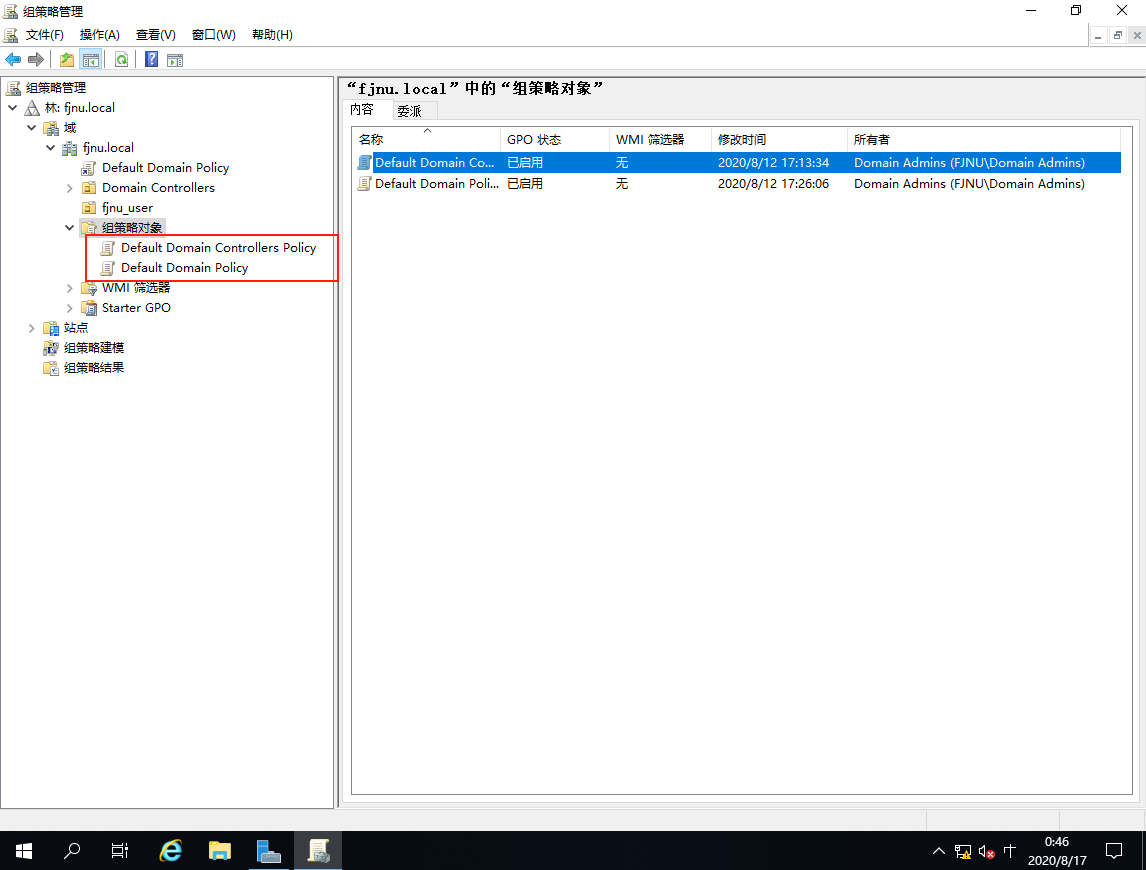
Task: Click the 组策略对象 folder icon
Action: tap(88, 228)
